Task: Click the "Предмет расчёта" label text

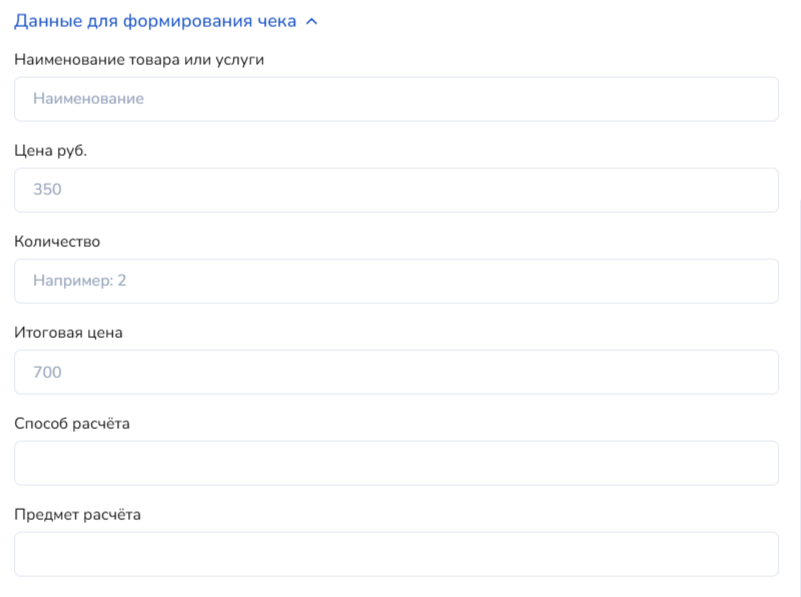Action: [78, 515]
